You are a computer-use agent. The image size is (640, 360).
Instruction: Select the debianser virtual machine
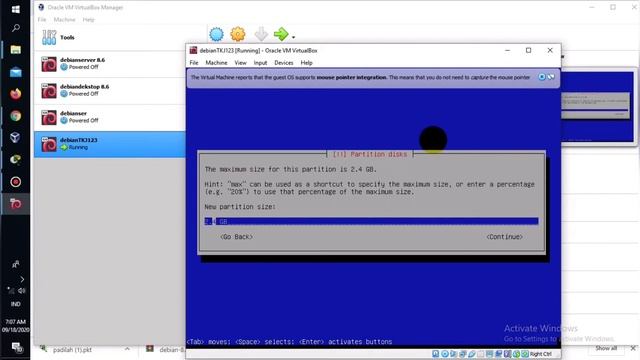(x=109, y=117)
